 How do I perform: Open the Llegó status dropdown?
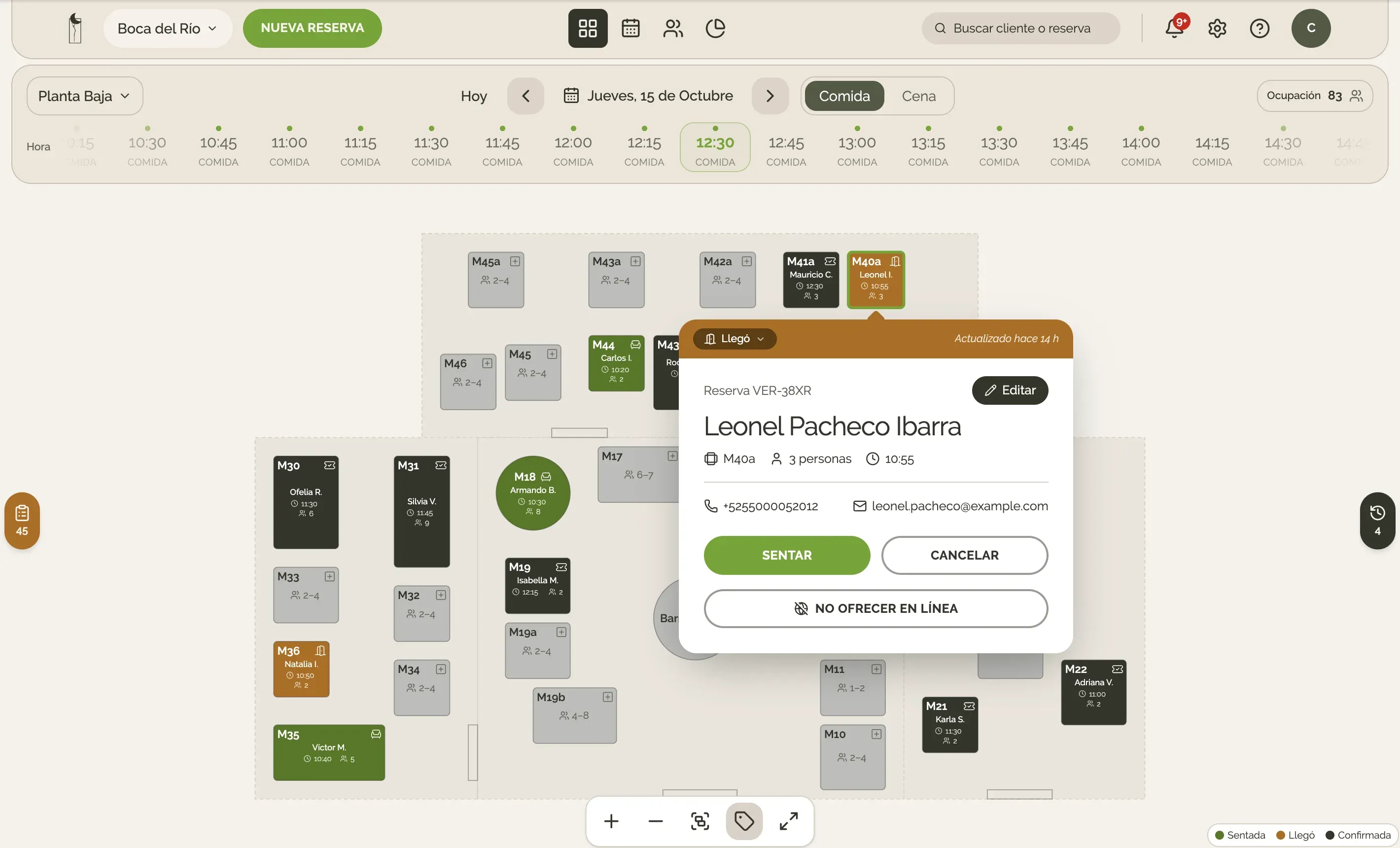[x=735, y=339]
